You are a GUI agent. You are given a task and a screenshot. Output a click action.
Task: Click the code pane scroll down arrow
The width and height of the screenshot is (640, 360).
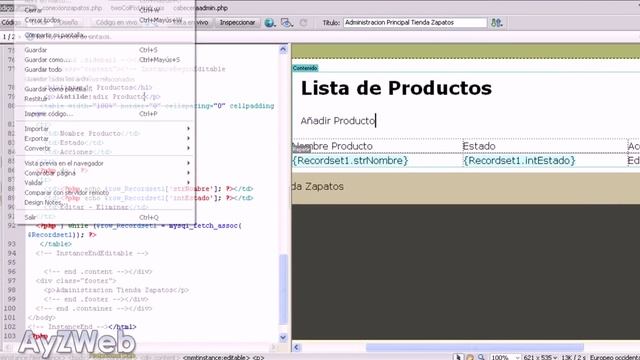tap(283, 338)
